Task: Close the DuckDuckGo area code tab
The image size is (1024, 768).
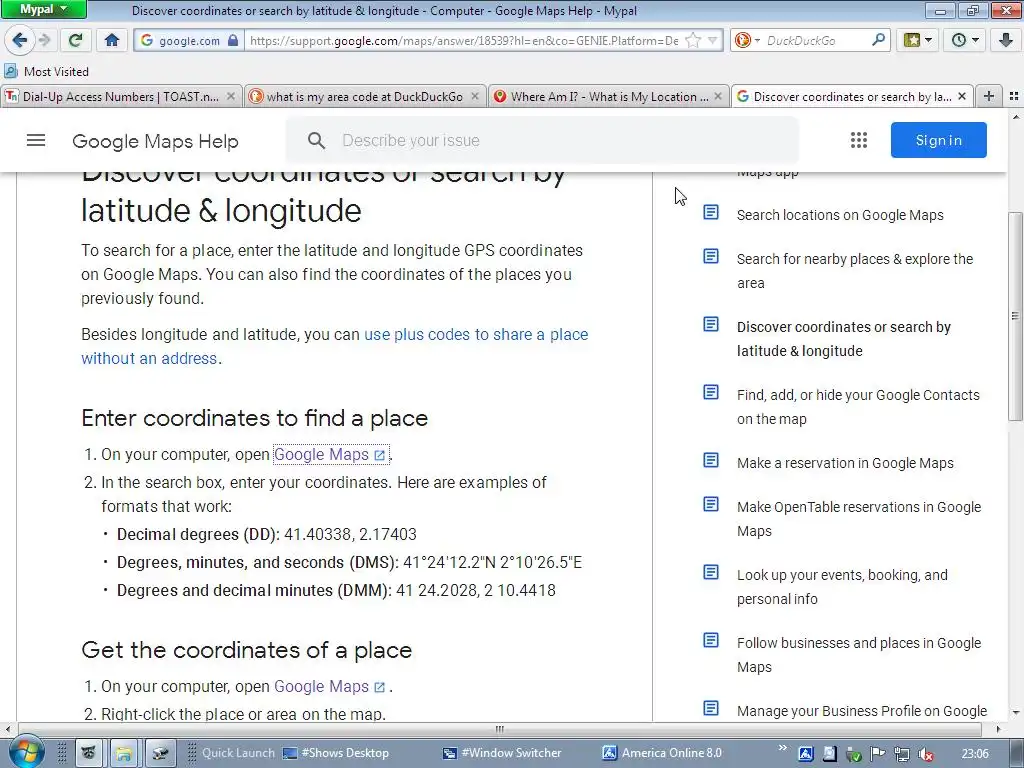Action: pos(475,97)
